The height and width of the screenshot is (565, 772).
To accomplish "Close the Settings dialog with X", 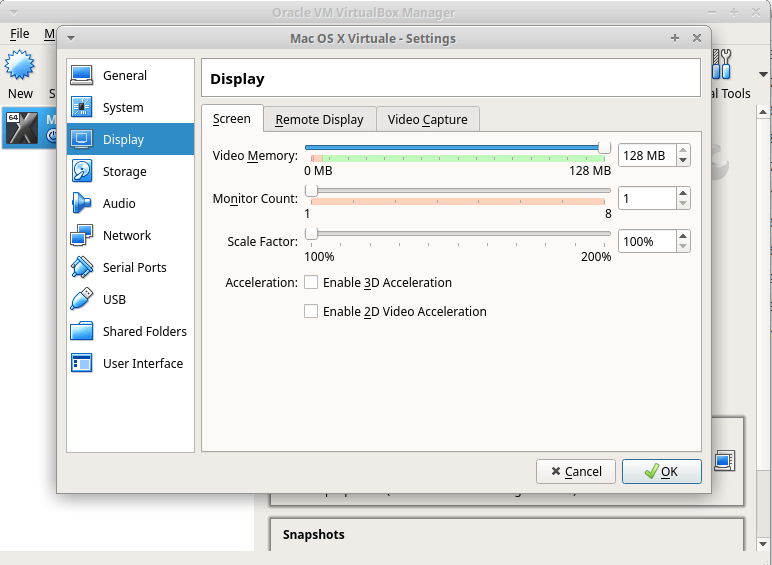I will point(697,38).
